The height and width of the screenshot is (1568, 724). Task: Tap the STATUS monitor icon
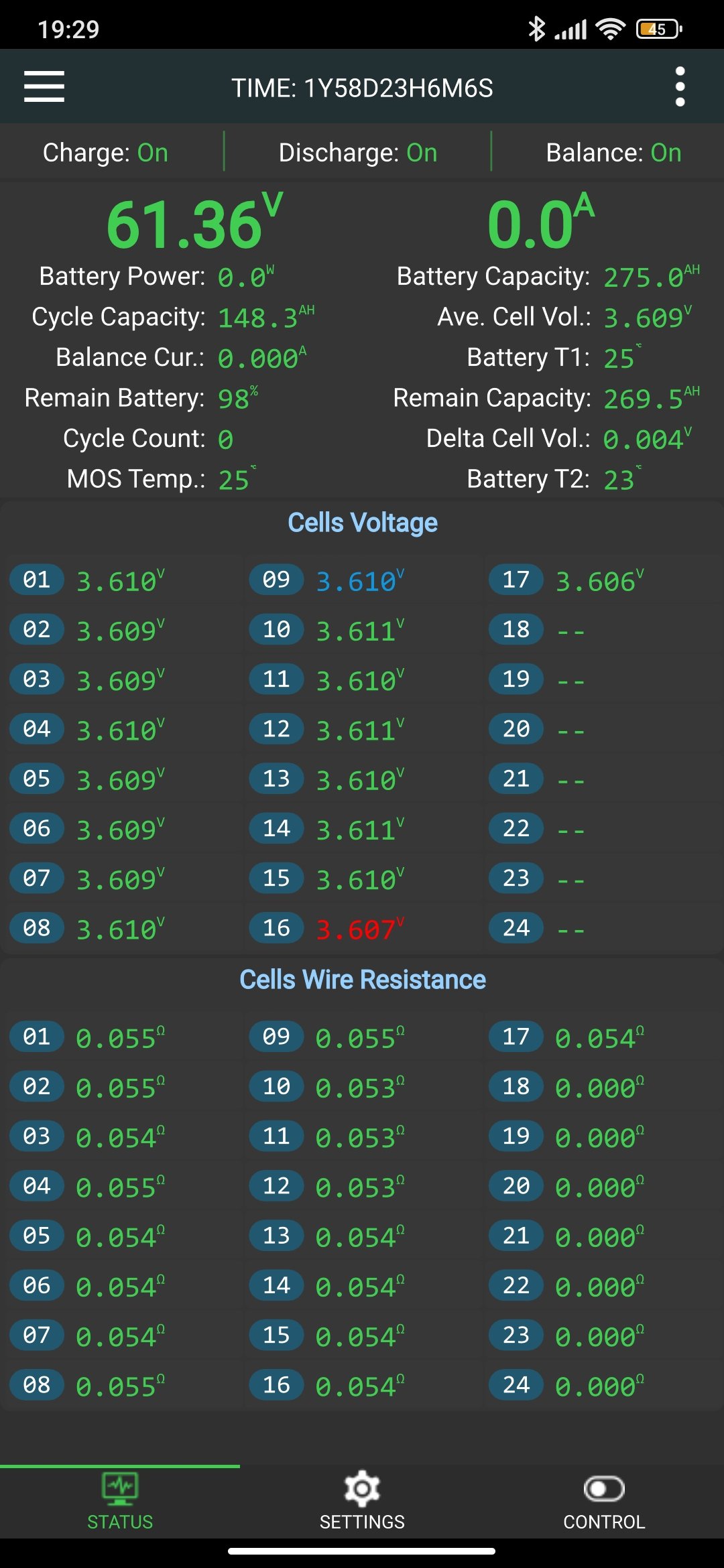tap(120, 1489)
